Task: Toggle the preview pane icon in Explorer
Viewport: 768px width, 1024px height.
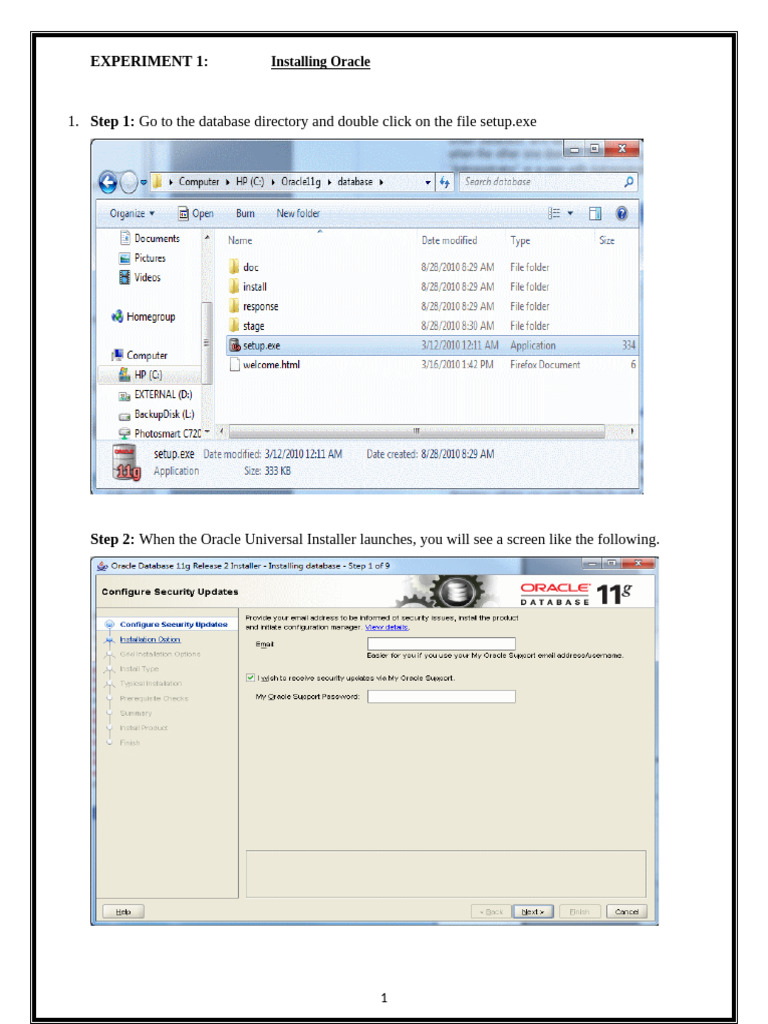Action: click(594, 214)
